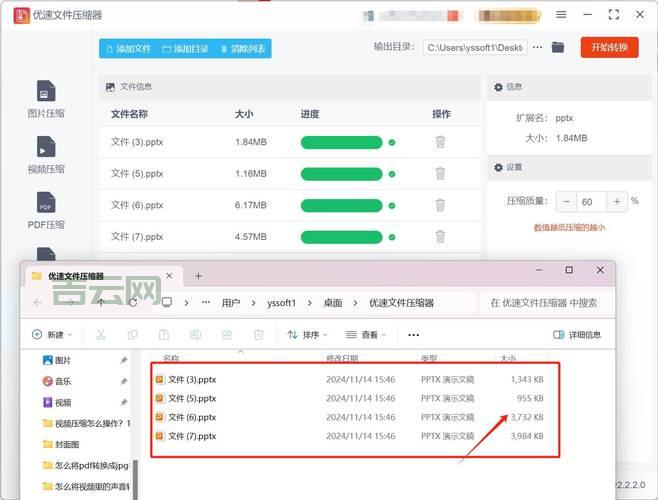Decrease compression quality with minus button
The width and height of the screenshot is (658, 500).
click(567, 202)
